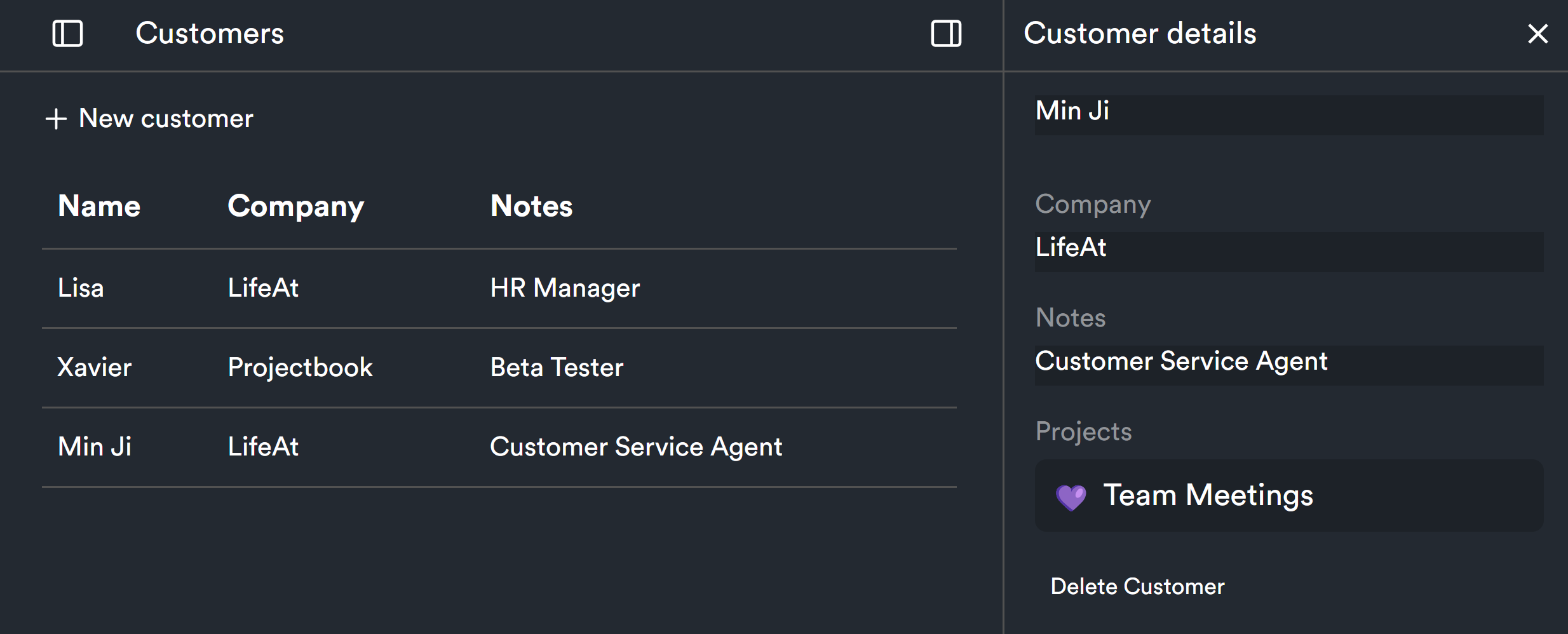The width and height of the screenshot is (1568, 634).
Task: Click the purple heart project icon
Action: [x=1071, y=497]
